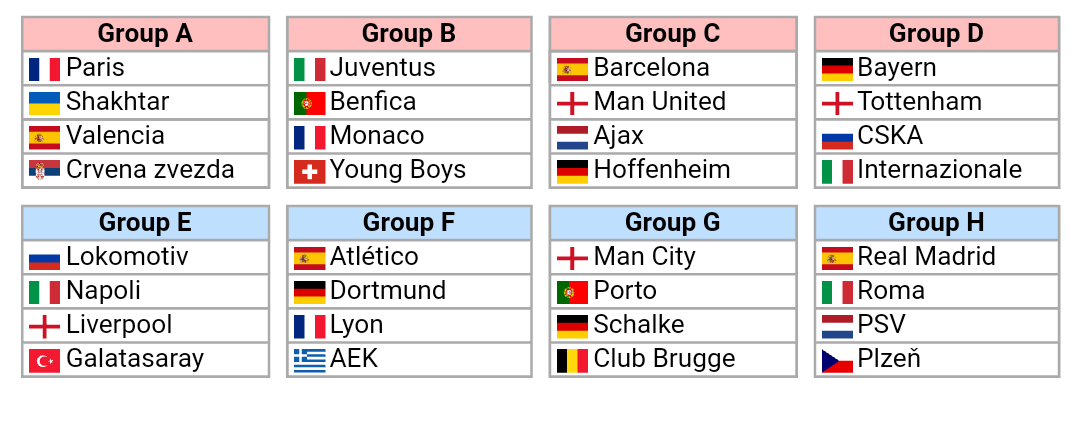Screen dimensions: 1080x439
Task: Click the Ukrainian flag beside Shakhtar
Action: (x=45, y=103)
